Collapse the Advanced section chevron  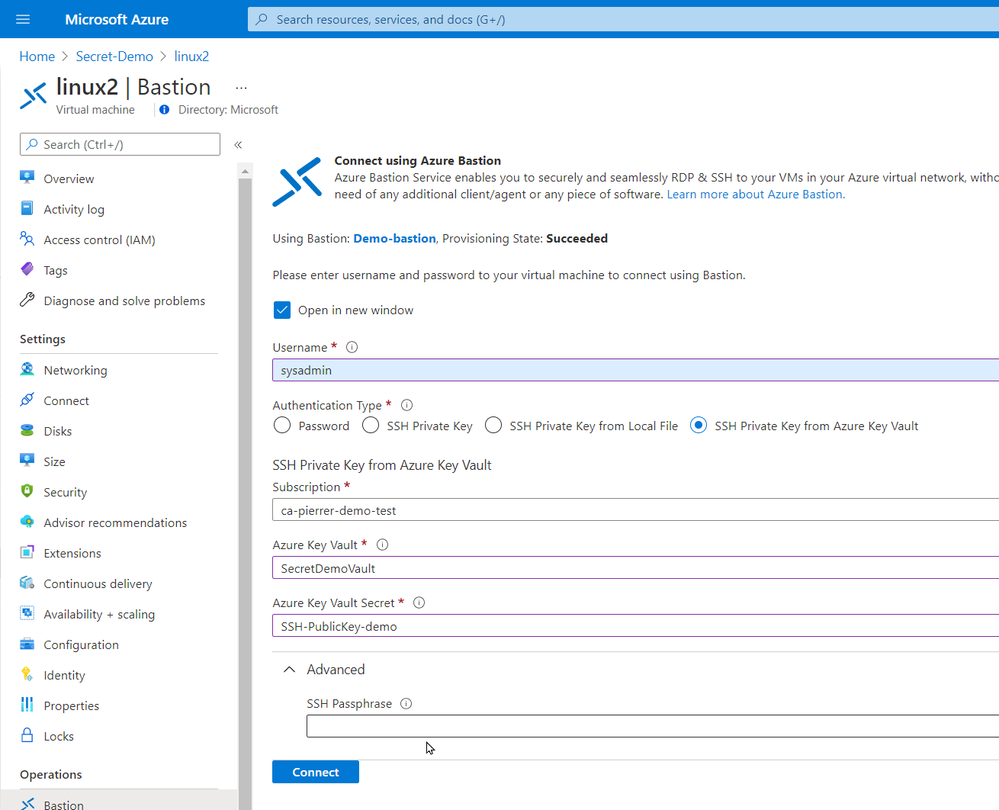tap(289, 670)
